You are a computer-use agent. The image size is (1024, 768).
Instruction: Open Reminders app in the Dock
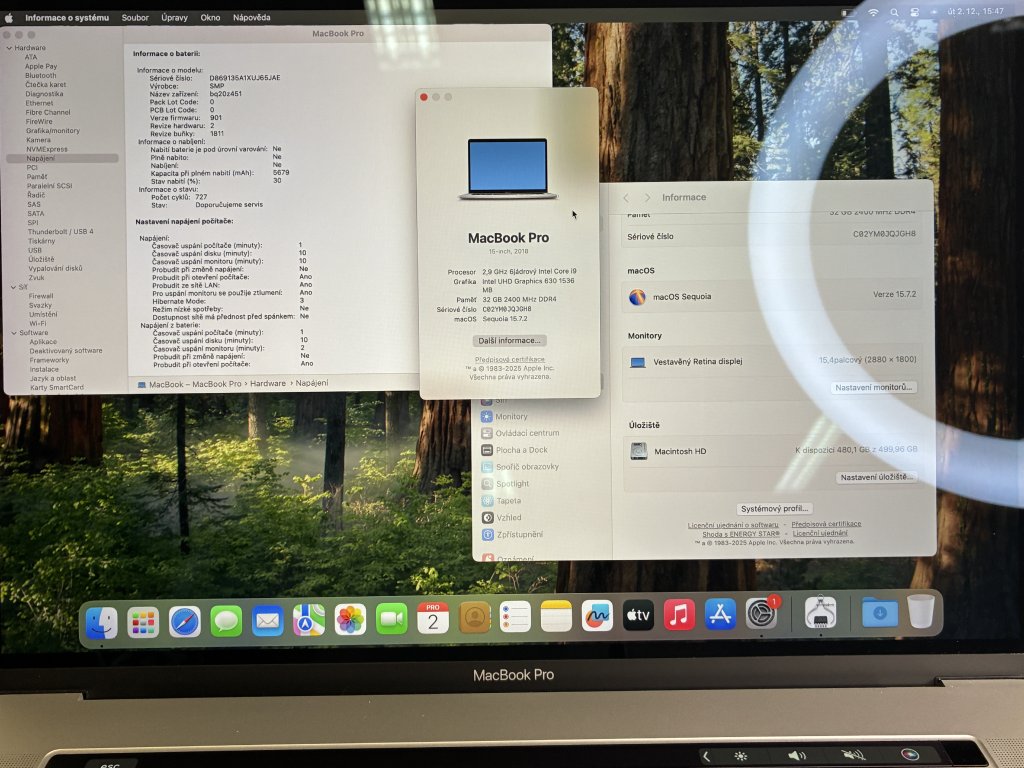[x=515, y=616]
